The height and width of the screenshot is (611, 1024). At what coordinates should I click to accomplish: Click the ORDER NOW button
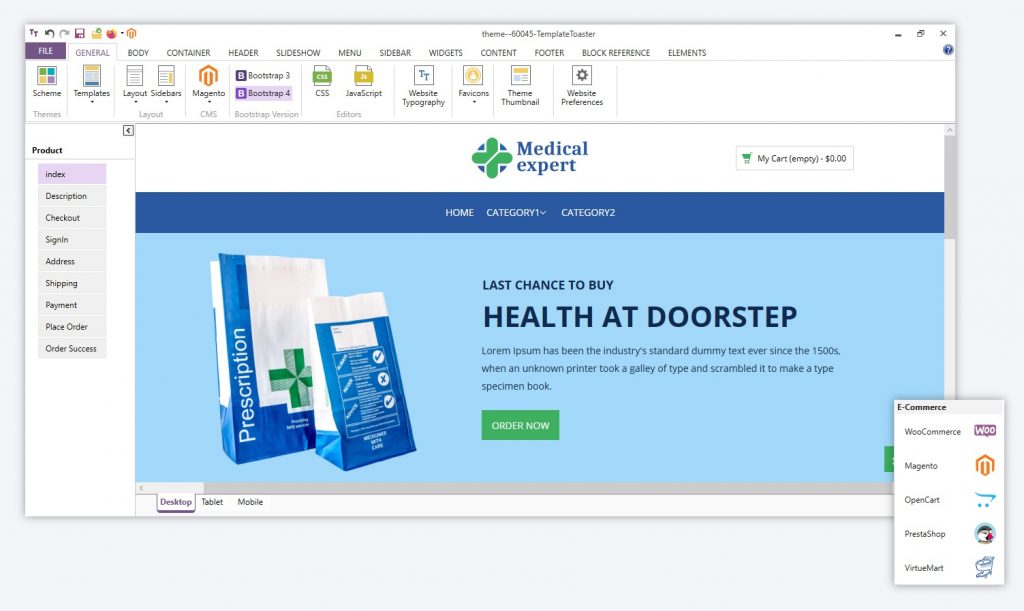click(x=520, y=425)
